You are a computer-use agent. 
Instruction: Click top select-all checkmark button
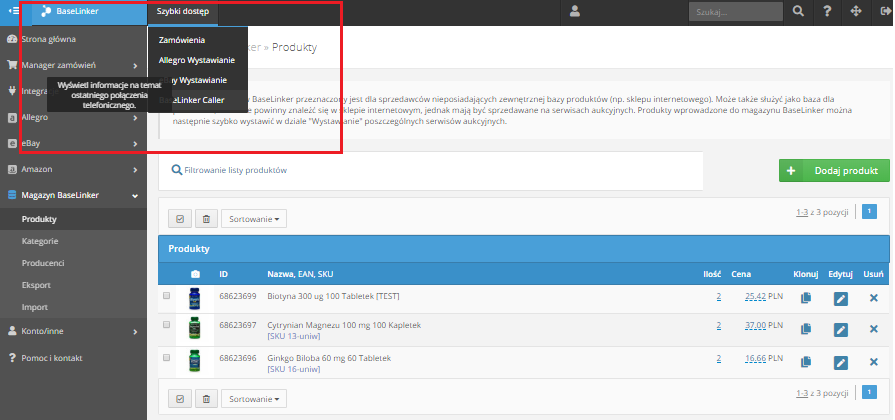click(x=180, y=219)
